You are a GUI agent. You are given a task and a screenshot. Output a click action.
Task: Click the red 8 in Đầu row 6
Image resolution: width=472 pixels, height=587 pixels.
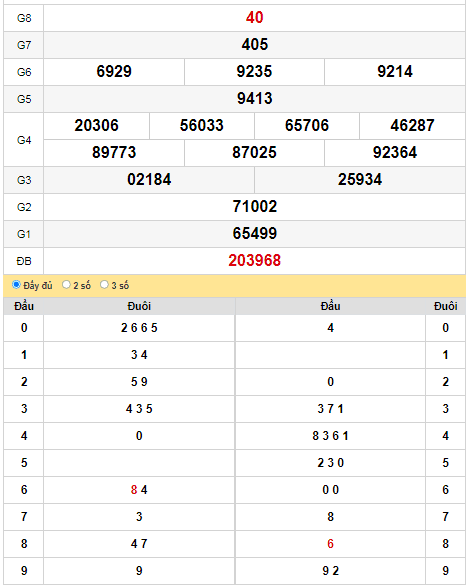tap(134, 490)
